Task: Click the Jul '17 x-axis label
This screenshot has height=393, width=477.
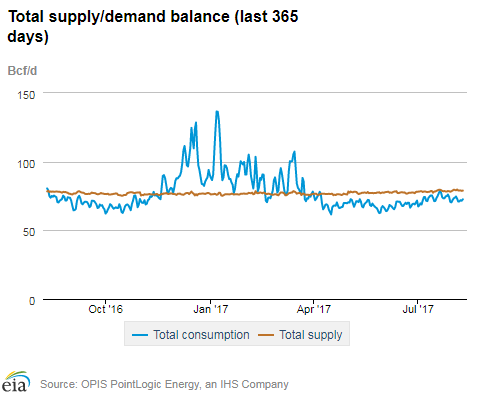Action: tap(418, 309)
